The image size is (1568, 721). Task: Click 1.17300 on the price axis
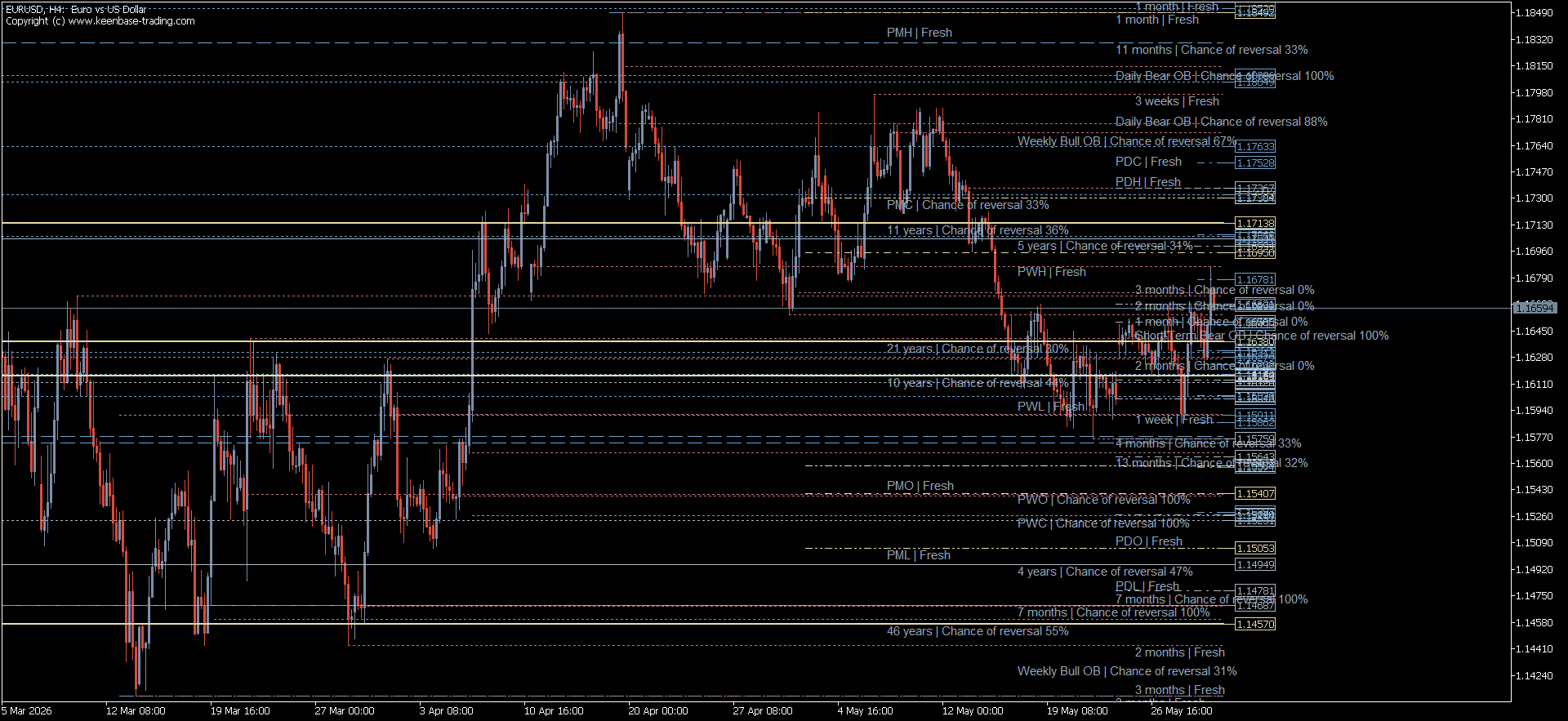pos(1534,198)
